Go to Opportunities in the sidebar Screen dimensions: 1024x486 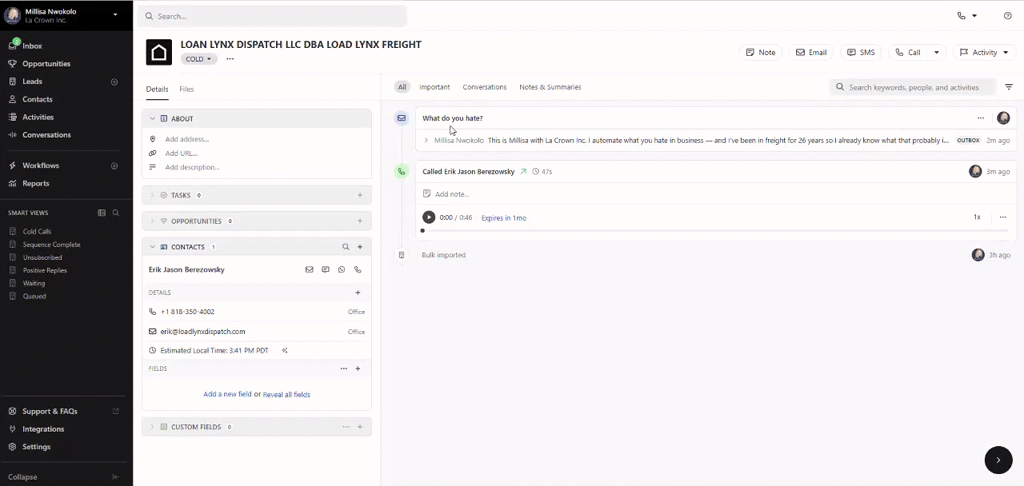(x=46, y=64)
